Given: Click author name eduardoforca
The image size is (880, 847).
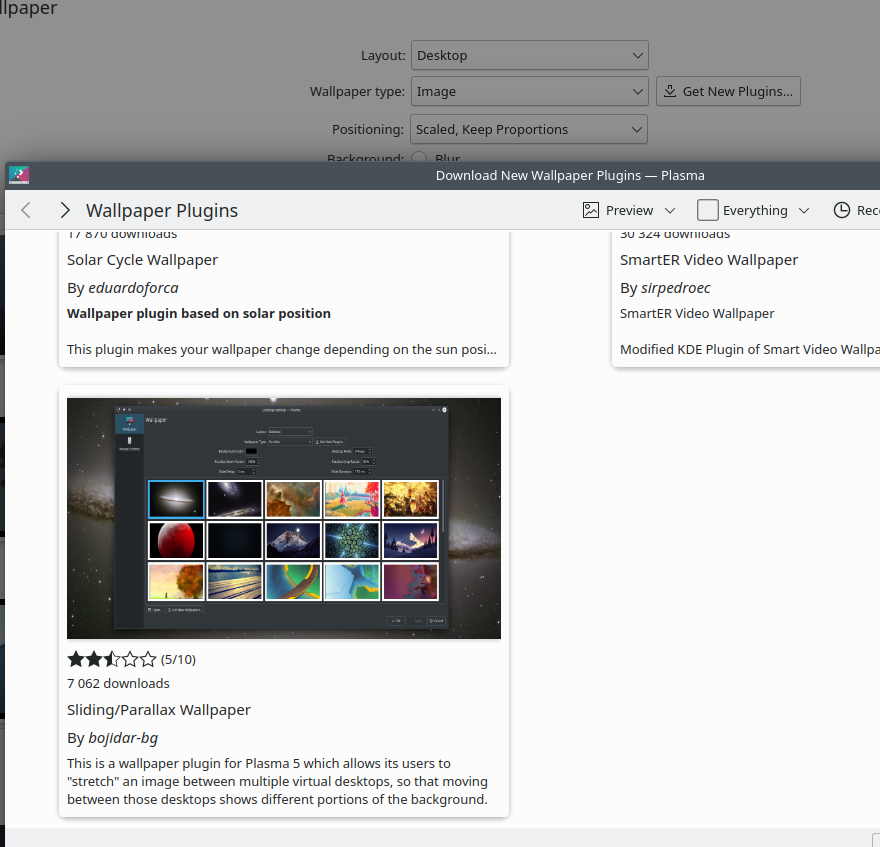Looking at the screenshot, I should pyautogui.click(x=133, y=288).
